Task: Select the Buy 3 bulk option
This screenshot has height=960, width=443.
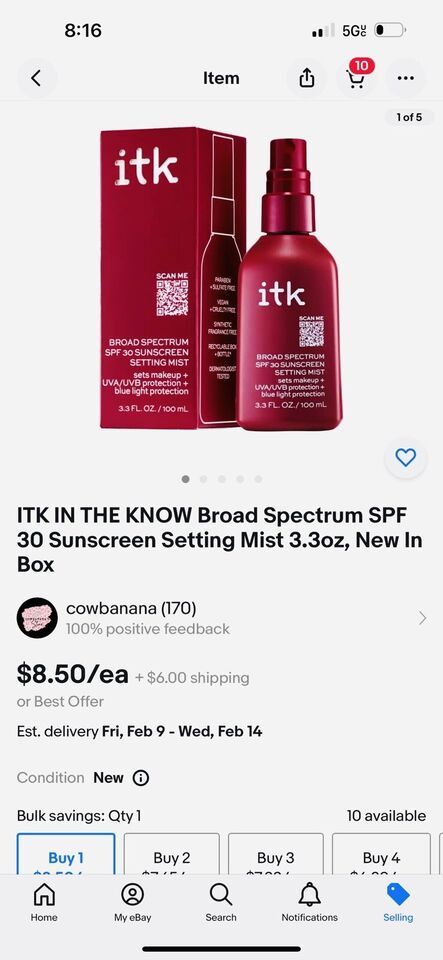Action: coord(276,854)
